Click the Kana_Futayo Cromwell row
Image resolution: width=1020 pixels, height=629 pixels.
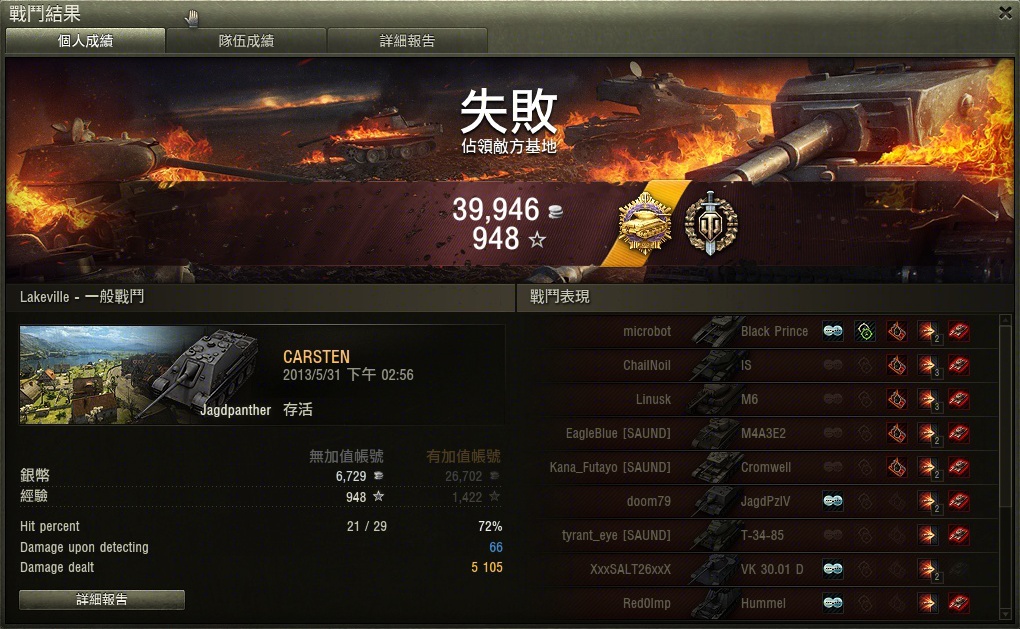[x=759, y=467]
